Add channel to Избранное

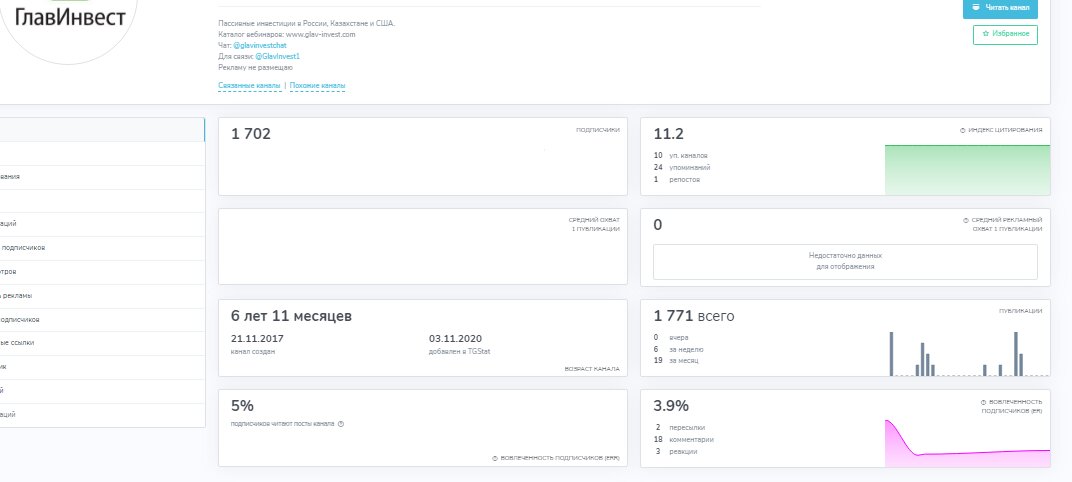[1005, 34]
